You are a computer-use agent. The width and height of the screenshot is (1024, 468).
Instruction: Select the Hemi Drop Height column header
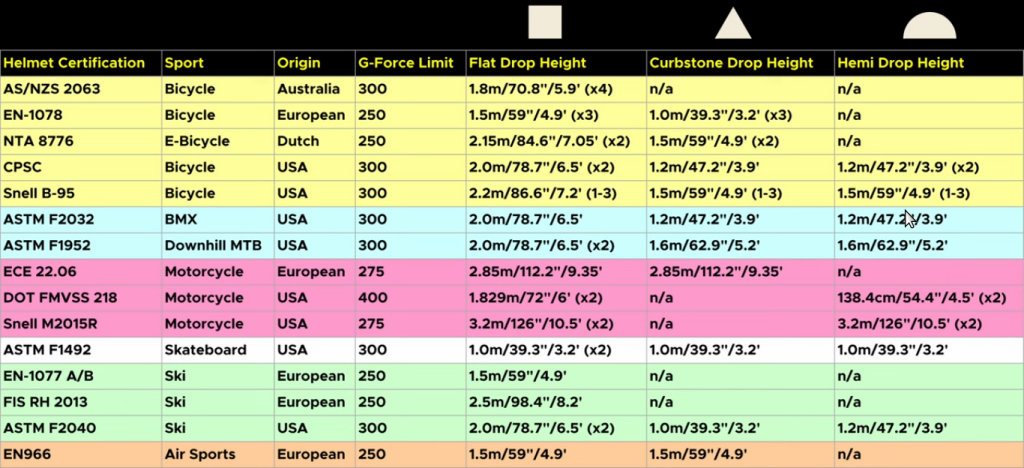929,63
